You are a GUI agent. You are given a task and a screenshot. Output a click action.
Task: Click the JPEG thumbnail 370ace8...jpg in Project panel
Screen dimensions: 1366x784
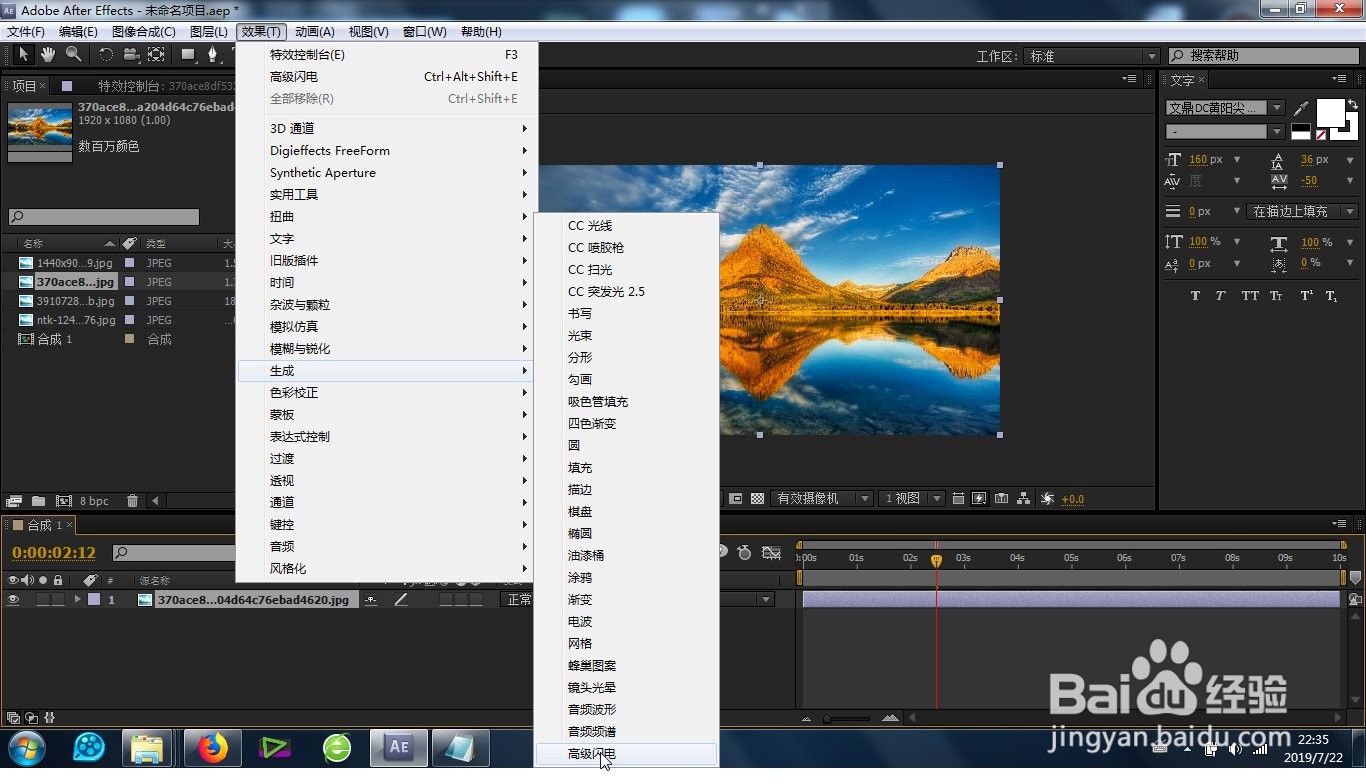23,282
